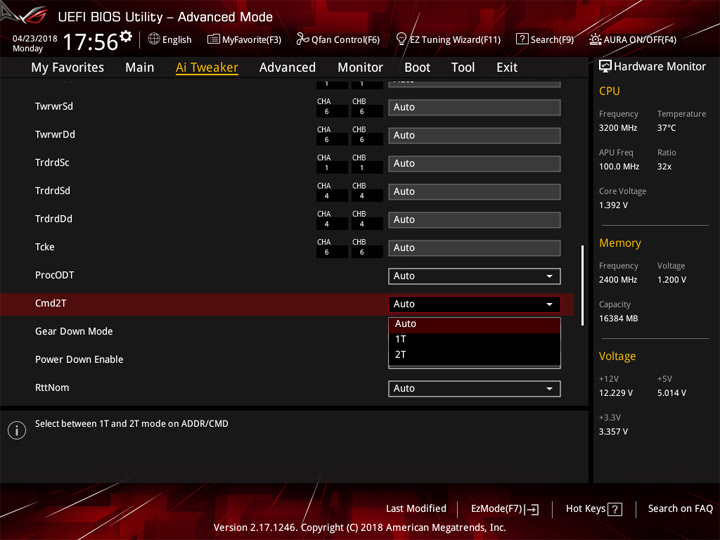Click the settings list scrollbar thumb
The width and height of the screenshot is (720, 540).
pyautogui.click(x=583, y=286)
